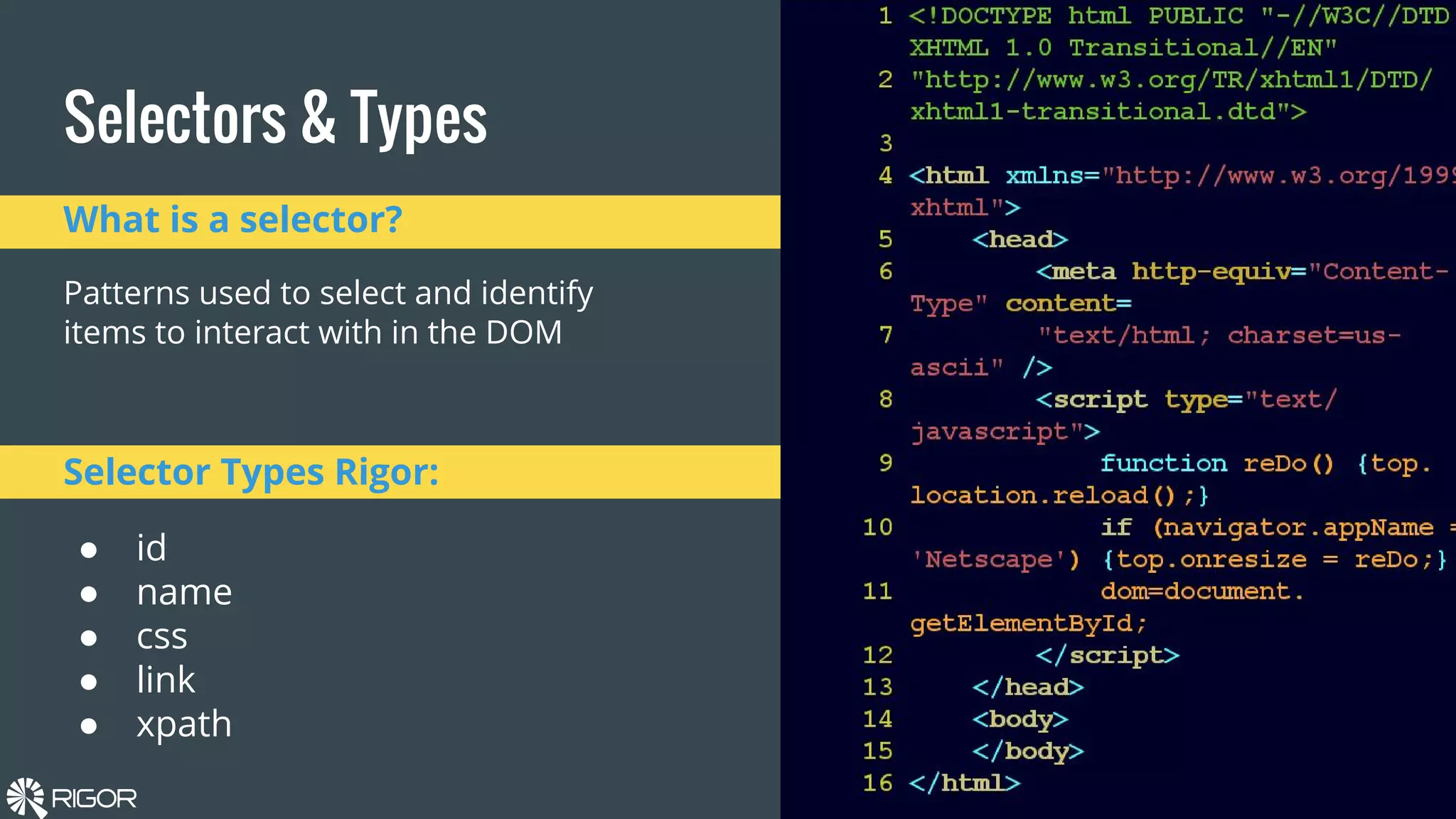Select the 'id' bullet item
Viewport: 1456px width, 819px height.
coord(151,548)
